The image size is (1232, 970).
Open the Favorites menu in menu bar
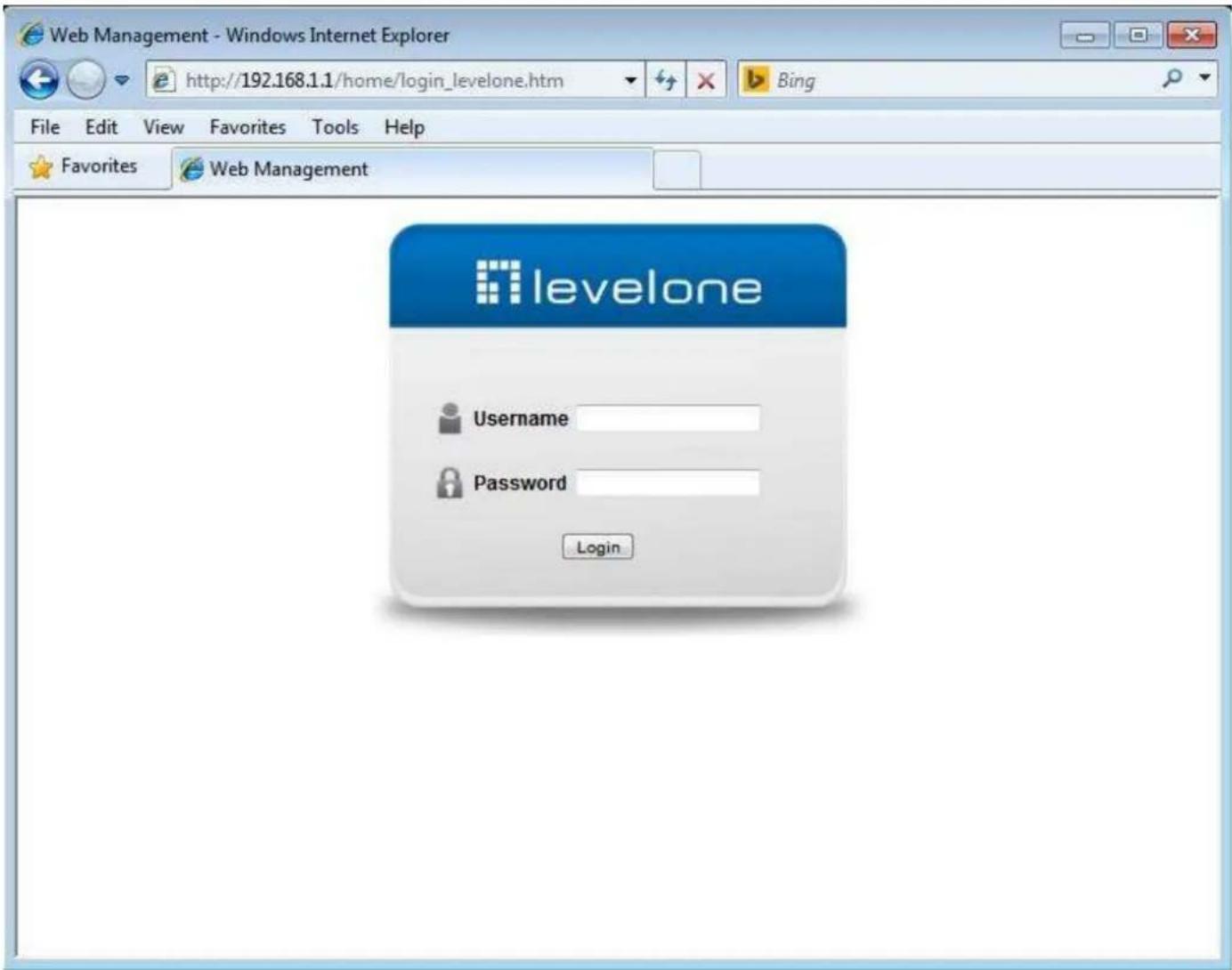pyautogui.click(x=247, y=127)
